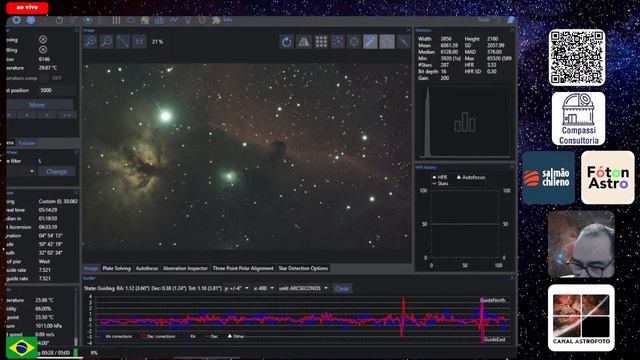Click the bar chart placeholder in the Statistics histogram
This screenshot has width=640, height=360.
point(465,123)
